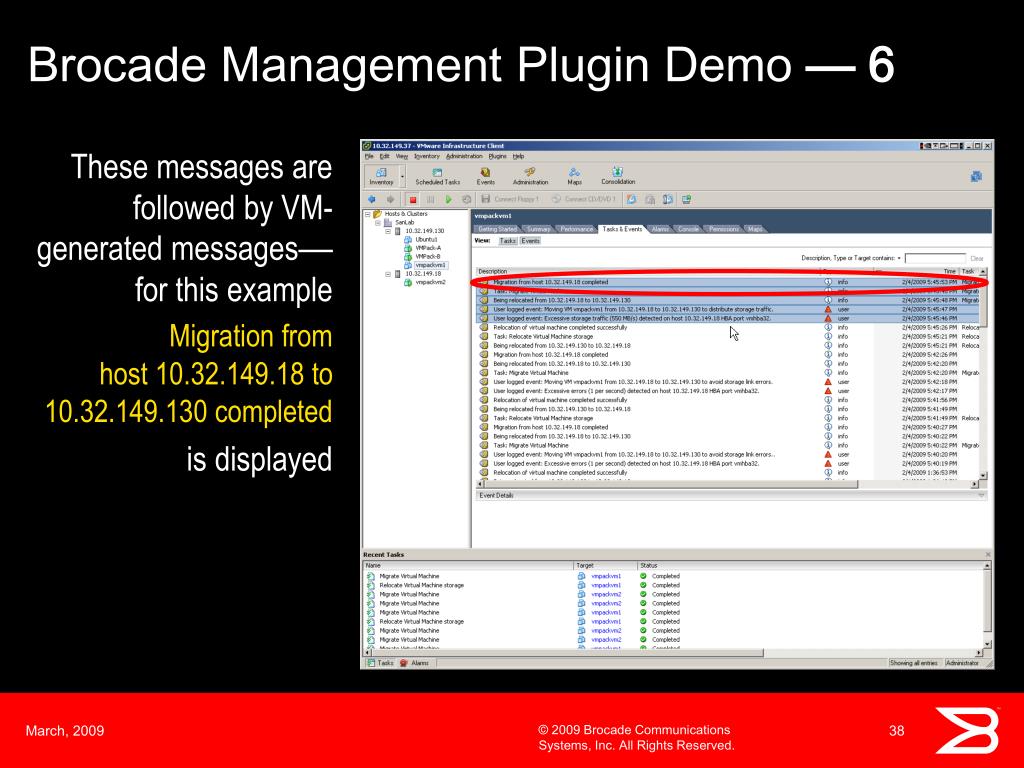Open the Plugins menu
Image resolution: width=1024 pixels, height=768 pixels.
(498, 157)
